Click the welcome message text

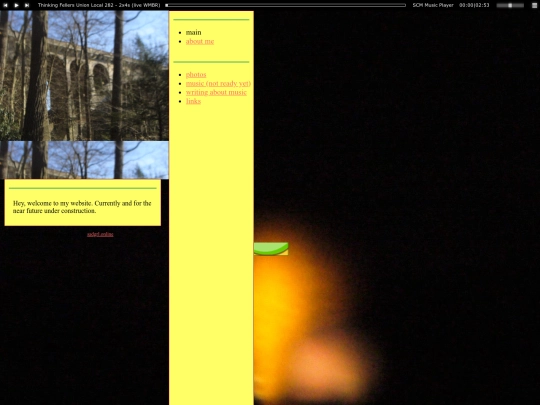point(82,207)
